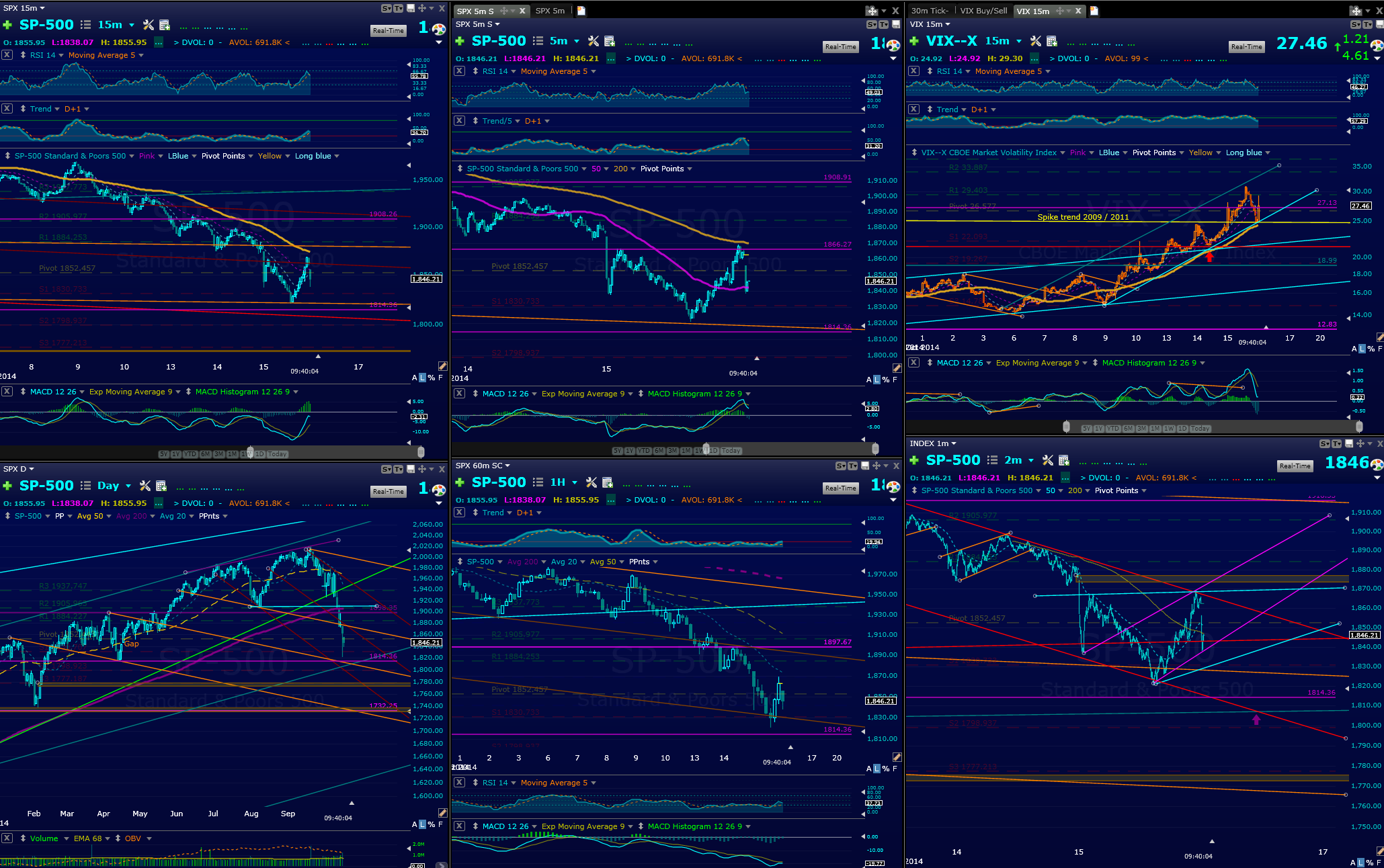The width and height of the screenshot is (1384, 868).
Task: Click Real-Time button in INDEX 1m panel
Action: point(1295,466)
